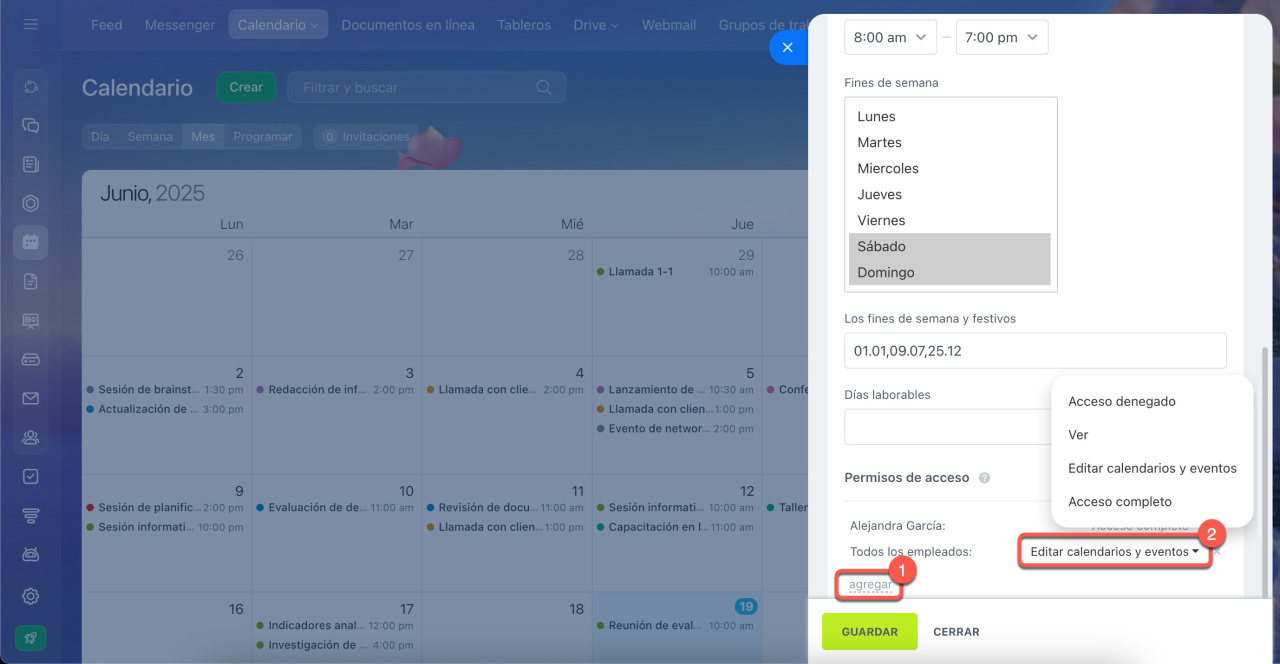Open Redacción de inf... event on the 3rd
Image resolution: width=1280 pixels, height=664 pixels.
pyautogui.click(x=335, y=390)
